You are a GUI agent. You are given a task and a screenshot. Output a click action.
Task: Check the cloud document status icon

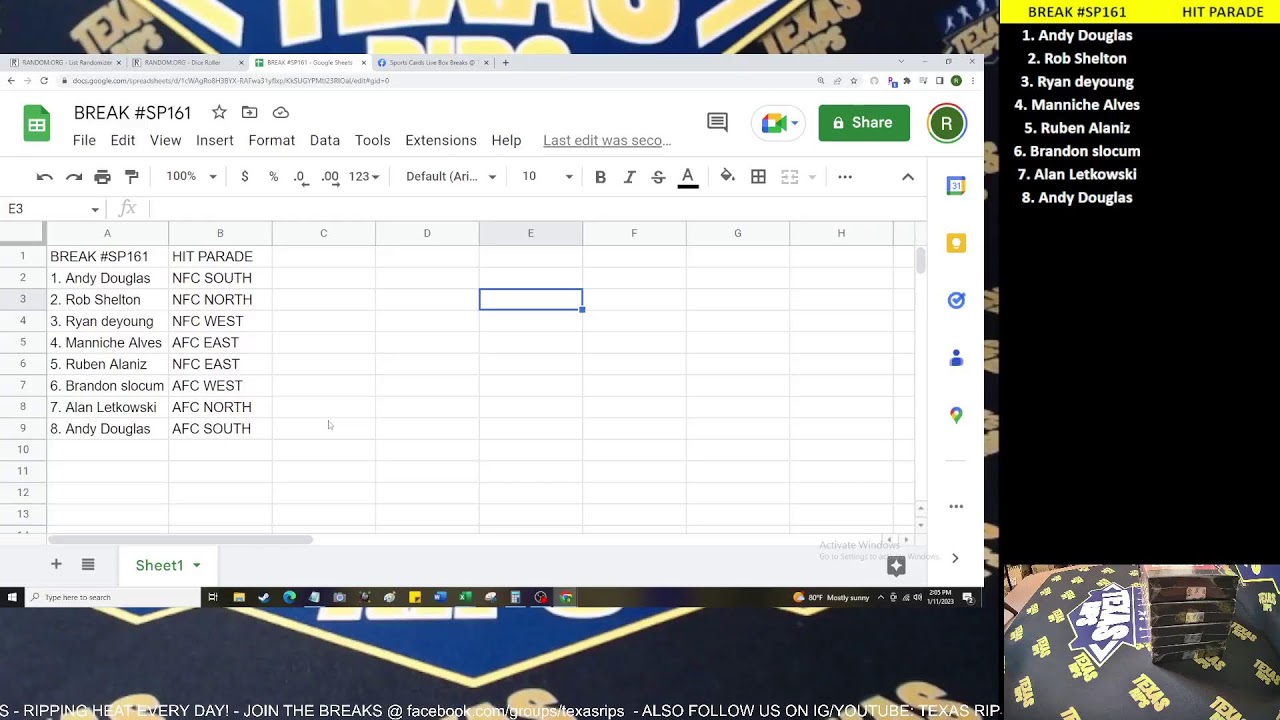(281, 112)
